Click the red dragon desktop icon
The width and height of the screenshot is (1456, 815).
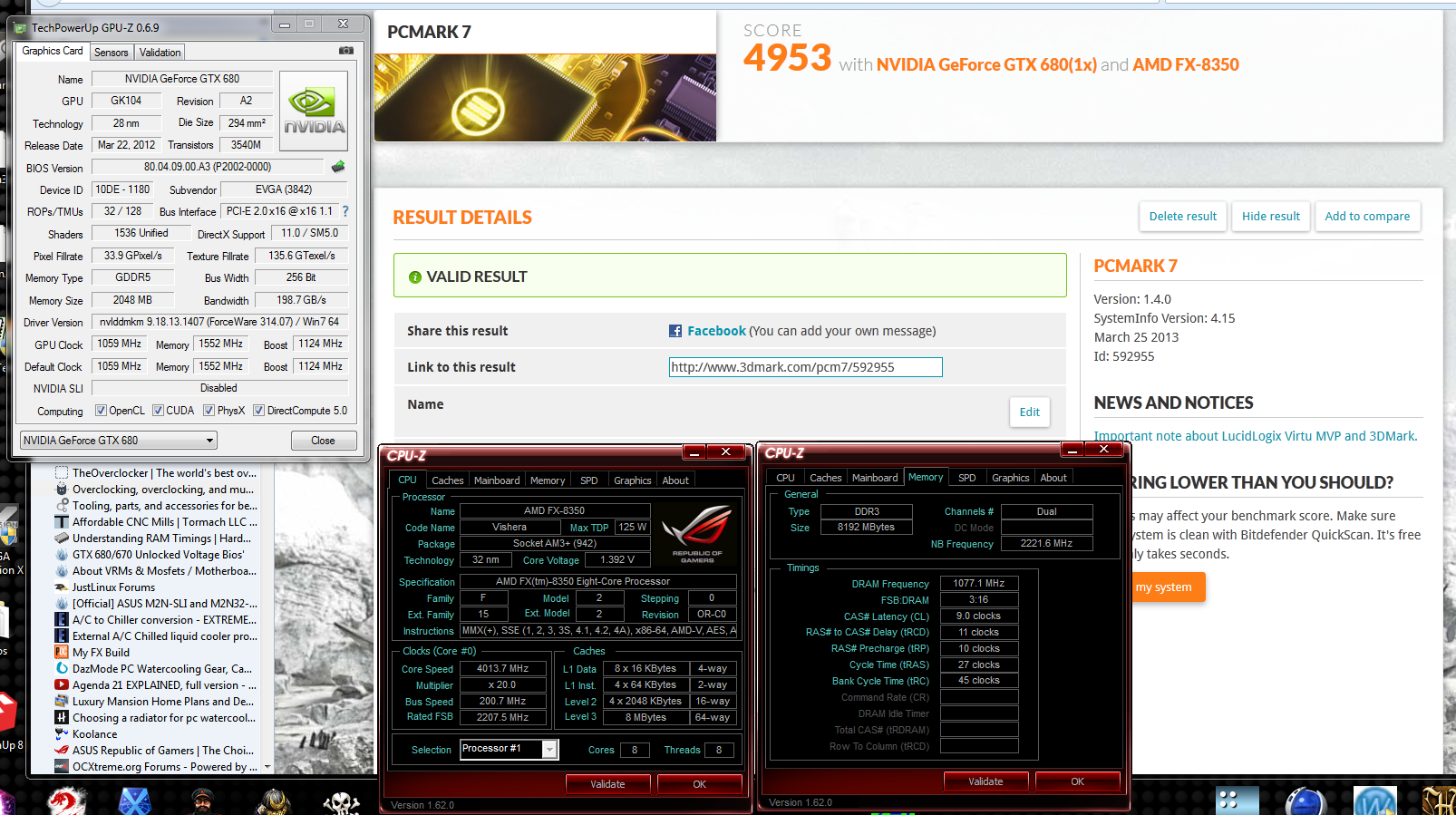pyautogui.click(x=67, y=801)
